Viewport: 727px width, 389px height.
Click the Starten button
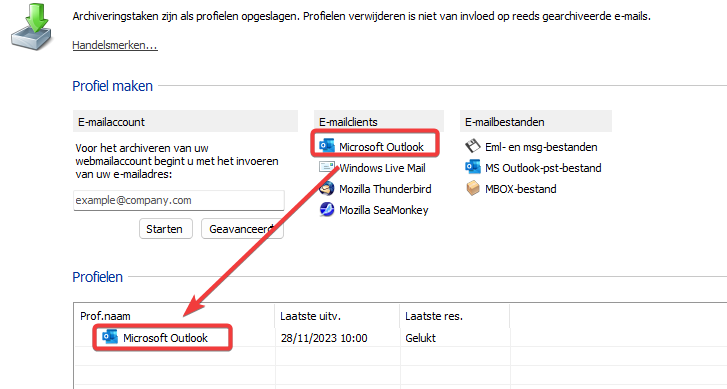pos(166,229)
